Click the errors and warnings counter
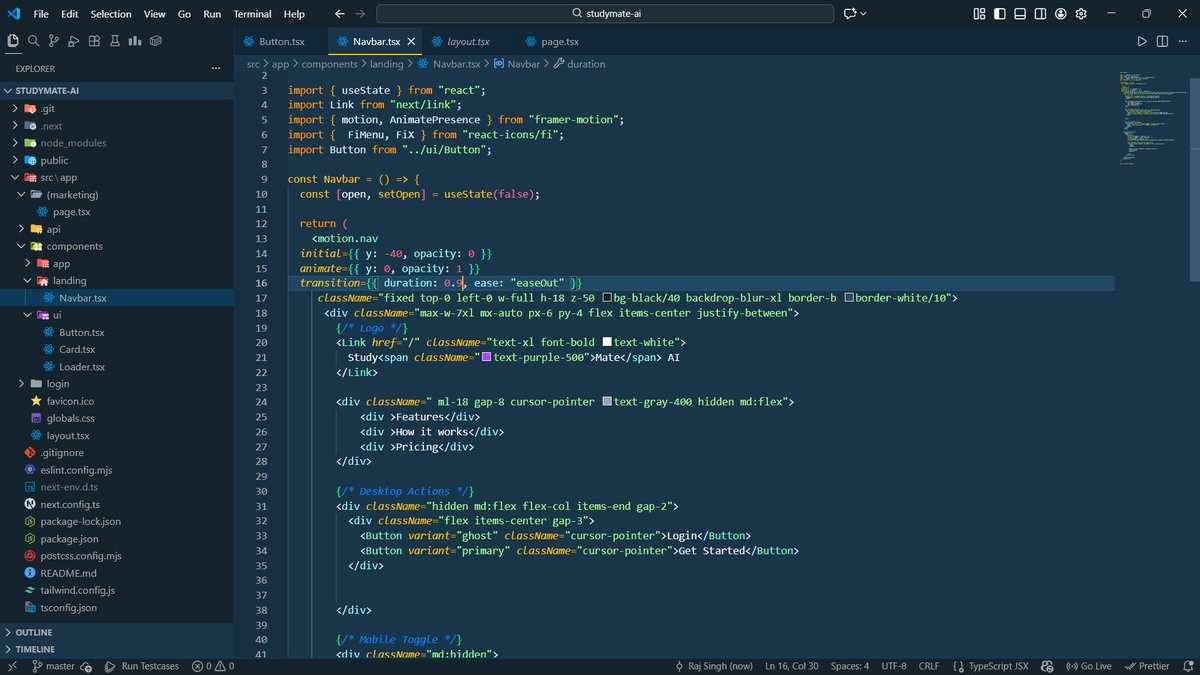 pos(213,666)
